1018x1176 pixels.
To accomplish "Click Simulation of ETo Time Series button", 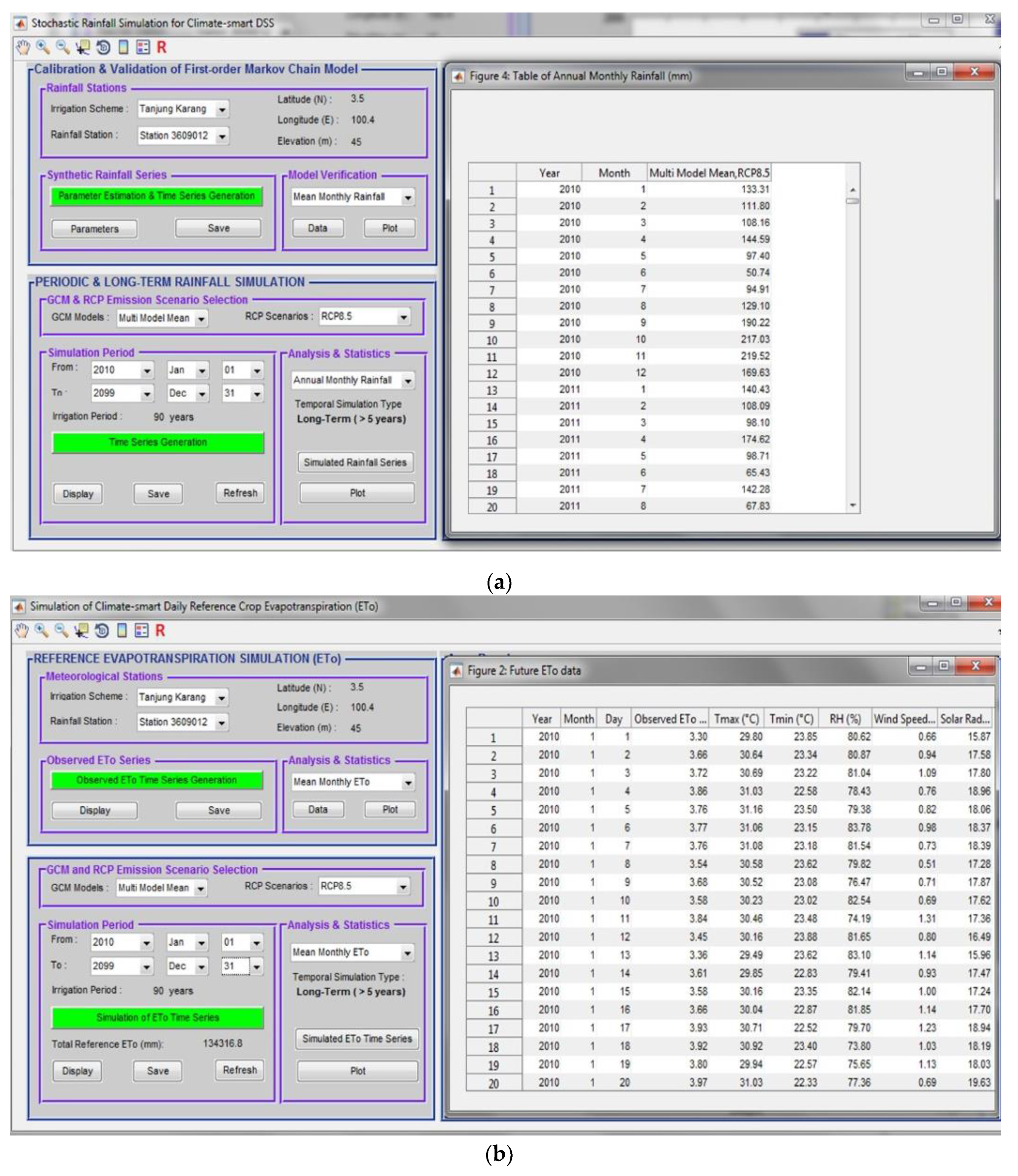I will coord(157,1017).
